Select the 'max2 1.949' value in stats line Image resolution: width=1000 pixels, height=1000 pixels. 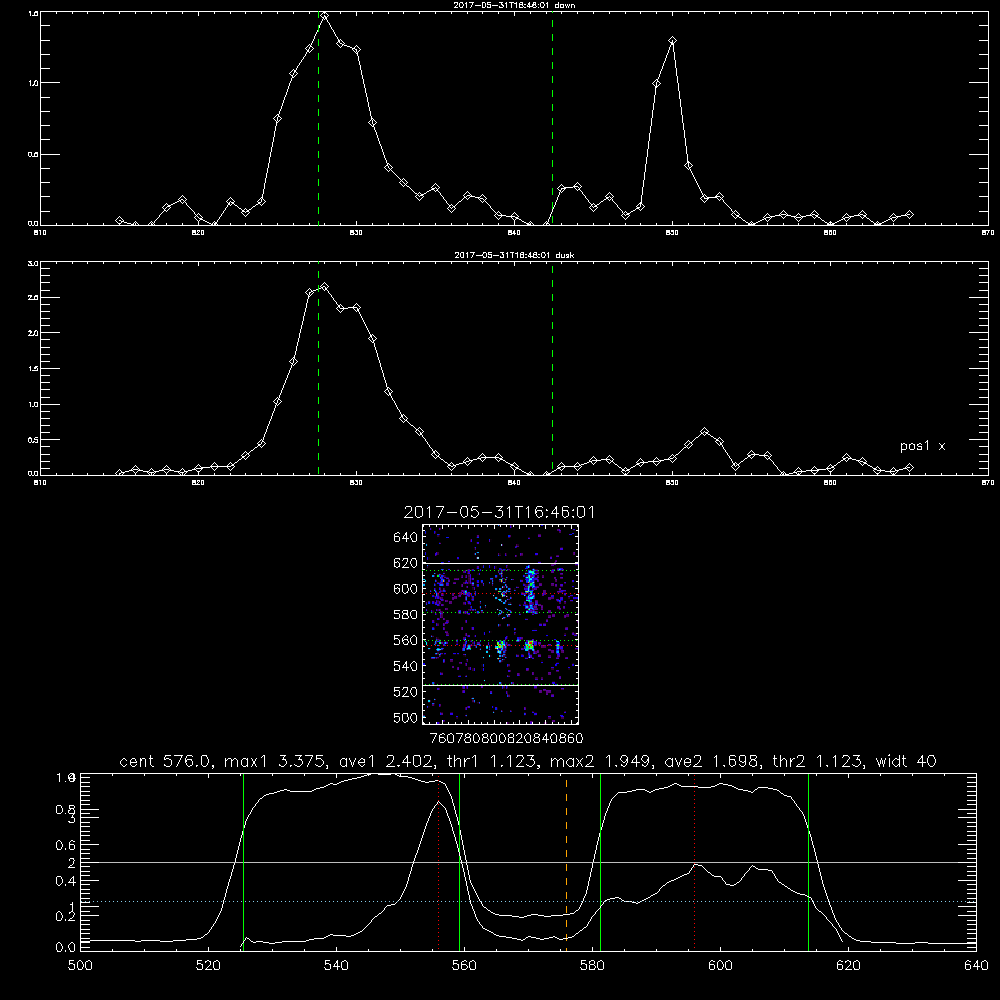coord(598,761)
